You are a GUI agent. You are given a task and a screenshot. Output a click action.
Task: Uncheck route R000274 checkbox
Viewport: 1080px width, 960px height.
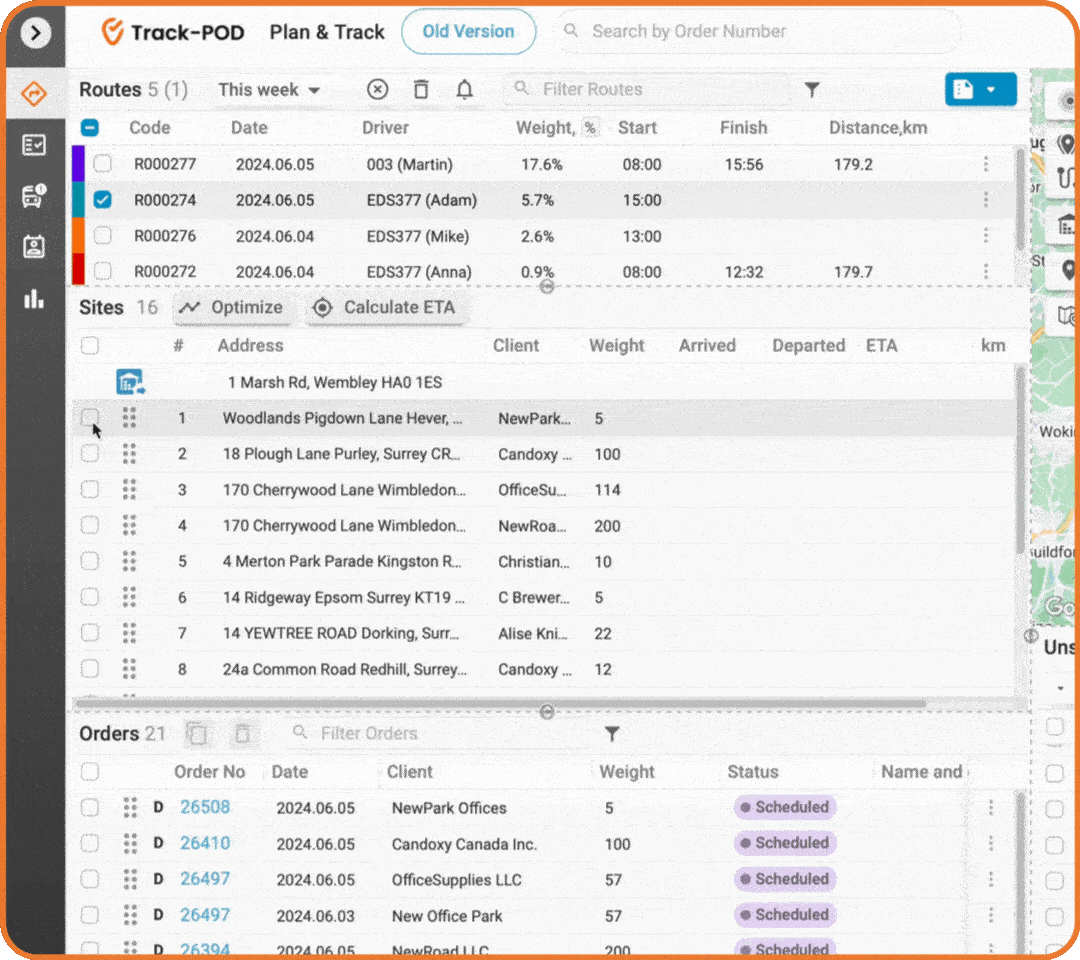coord(103,200)
